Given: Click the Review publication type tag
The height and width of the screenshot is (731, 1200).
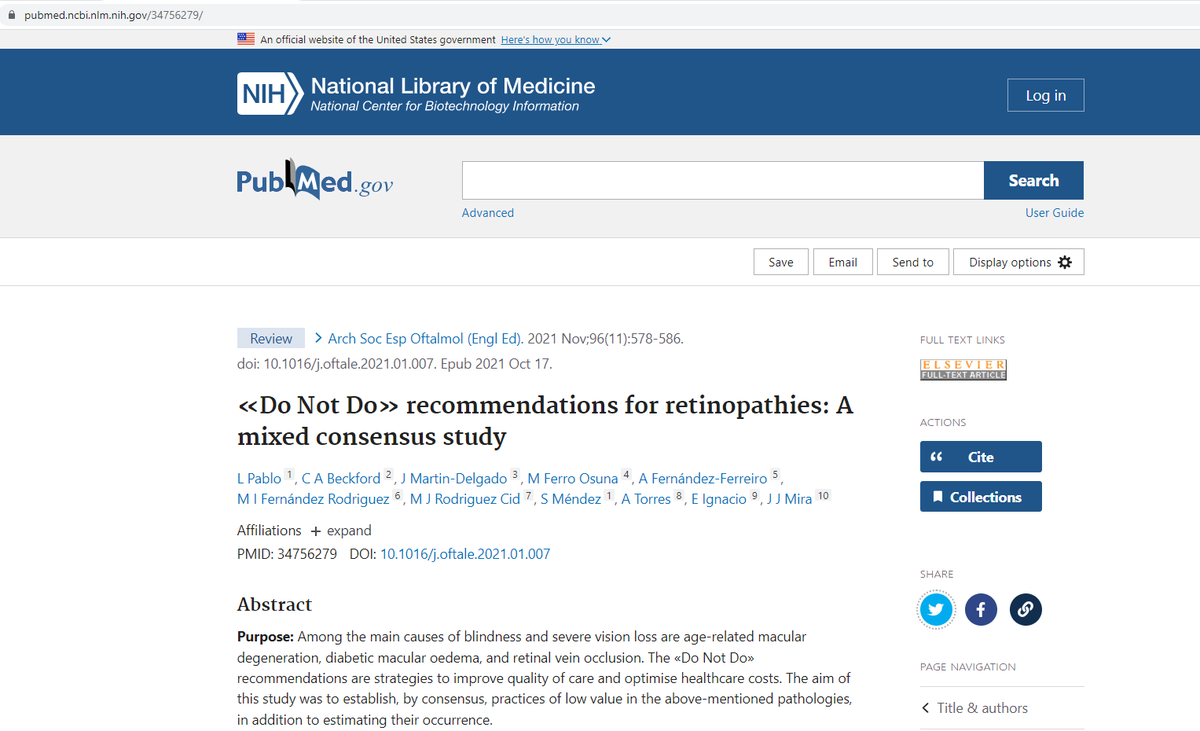Looking at the screenshot, I should click(271, 338).
